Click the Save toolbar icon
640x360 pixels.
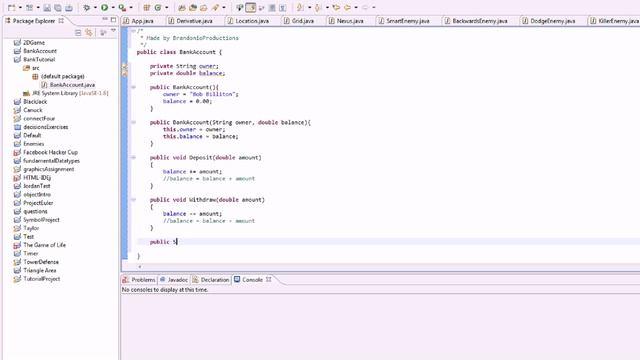pos(47,7)
